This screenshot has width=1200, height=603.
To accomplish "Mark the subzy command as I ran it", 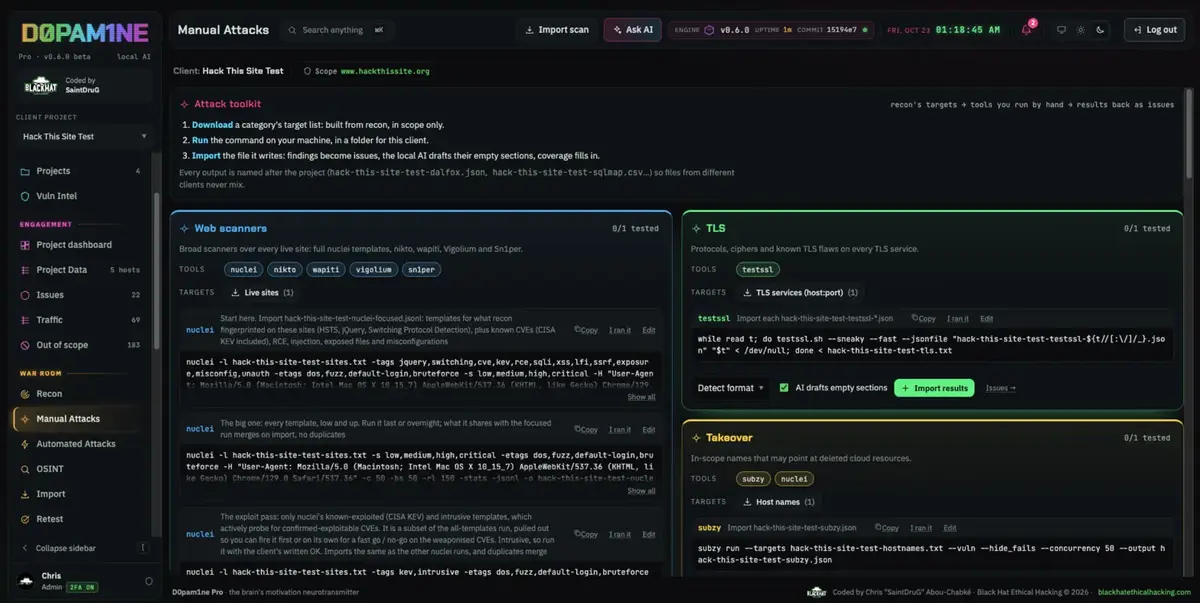I will click(x=921, y=528).
